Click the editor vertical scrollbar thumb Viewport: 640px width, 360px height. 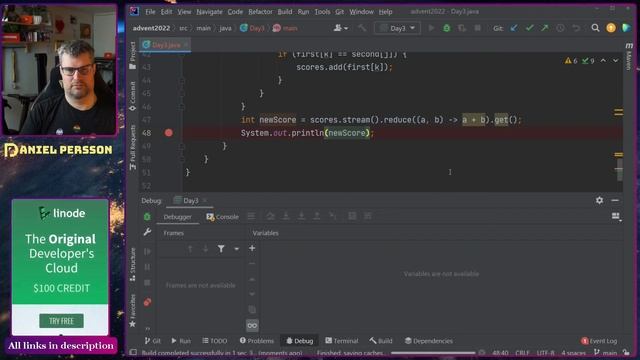pyautogui.click(x=620, y=169)
